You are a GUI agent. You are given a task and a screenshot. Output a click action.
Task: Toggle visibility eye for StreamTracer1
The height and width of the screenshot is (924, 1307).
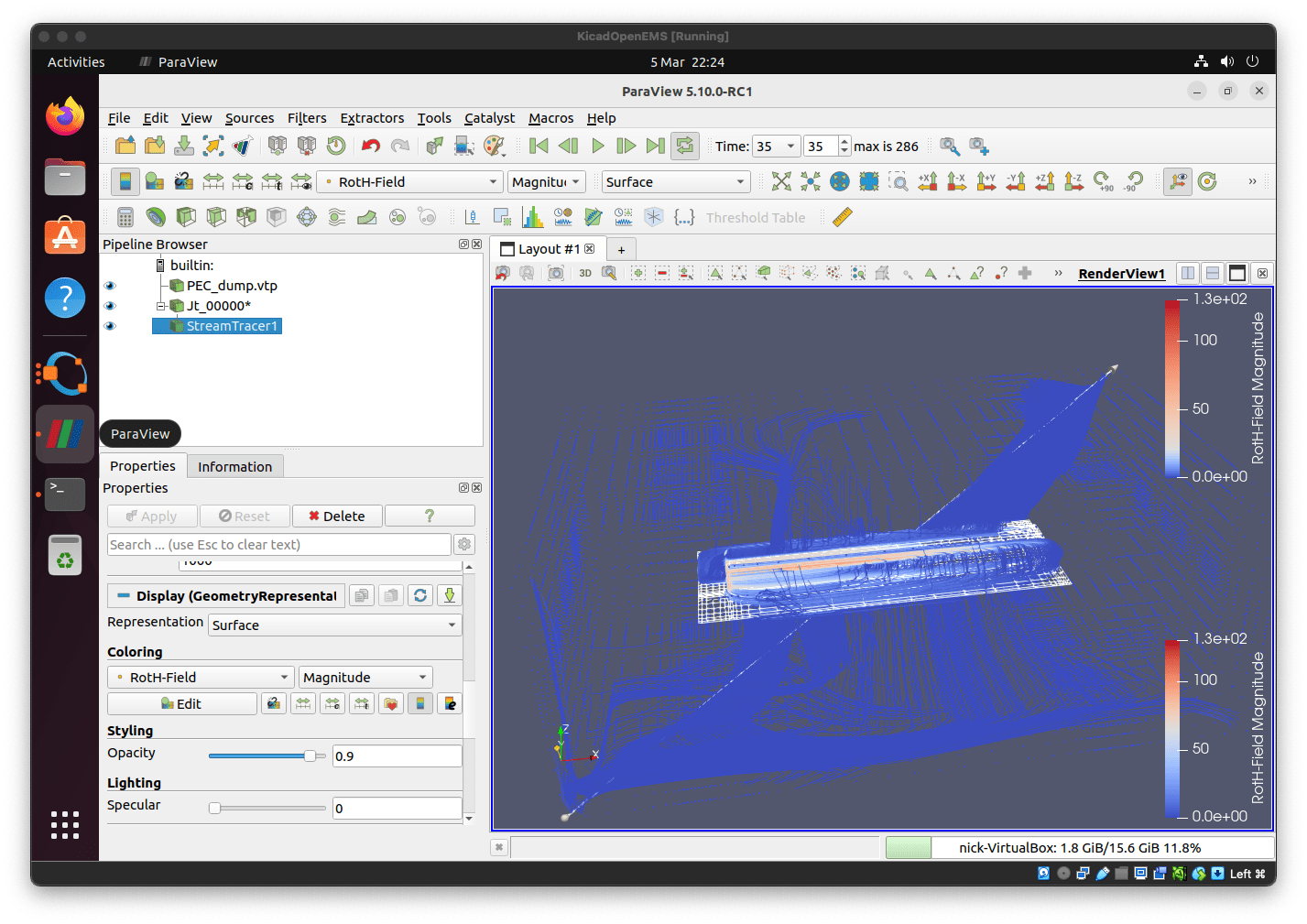[x=110, y=326]
